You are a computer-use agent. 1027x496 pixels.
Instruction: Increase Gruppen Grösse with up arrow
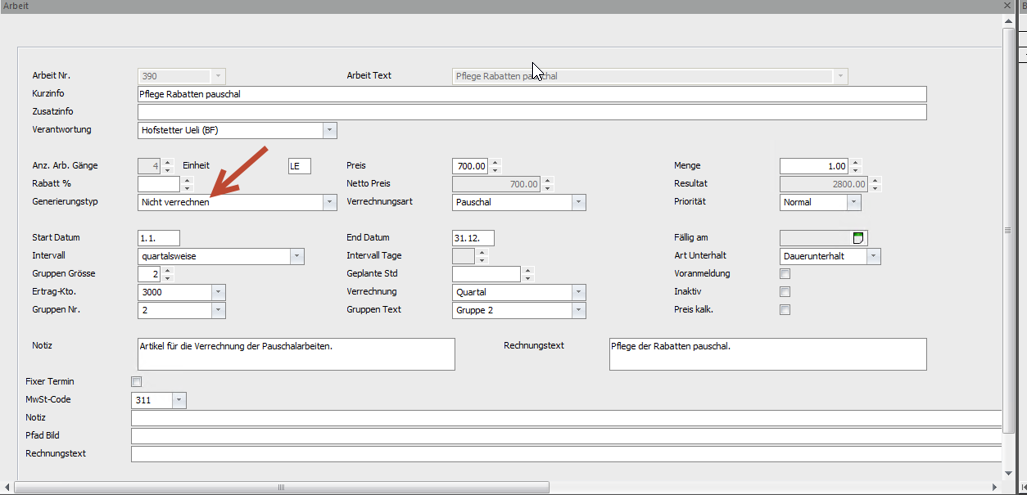(168, 270)
